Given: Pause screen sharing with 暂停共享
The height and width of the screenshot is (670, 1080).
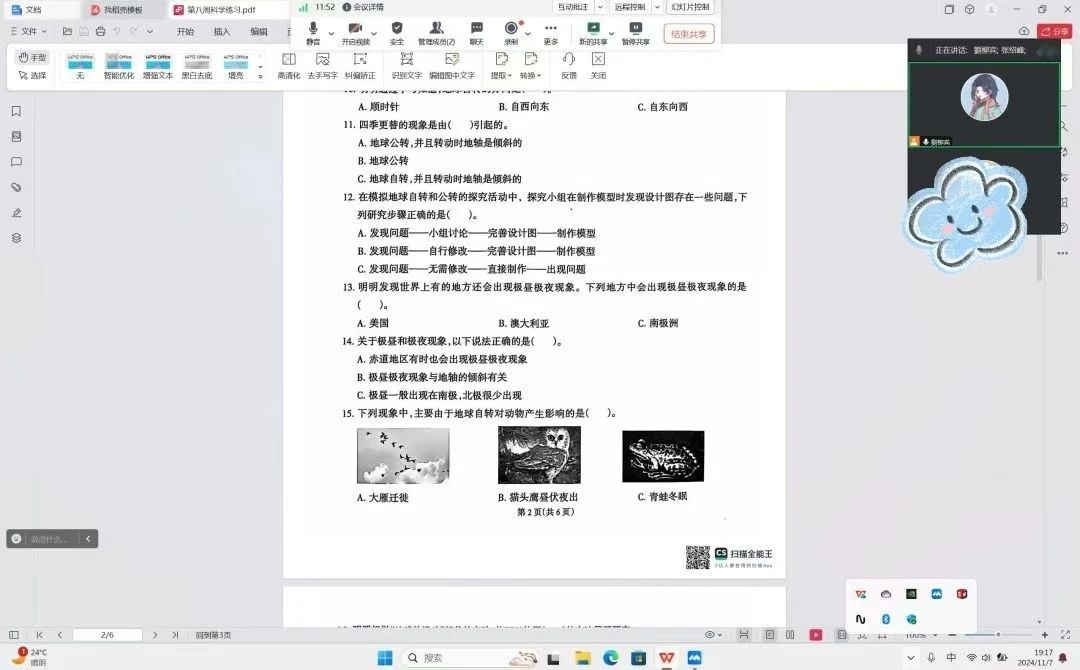Looking at the screenshot, I should pyautogui.click(x=636, y=33).
